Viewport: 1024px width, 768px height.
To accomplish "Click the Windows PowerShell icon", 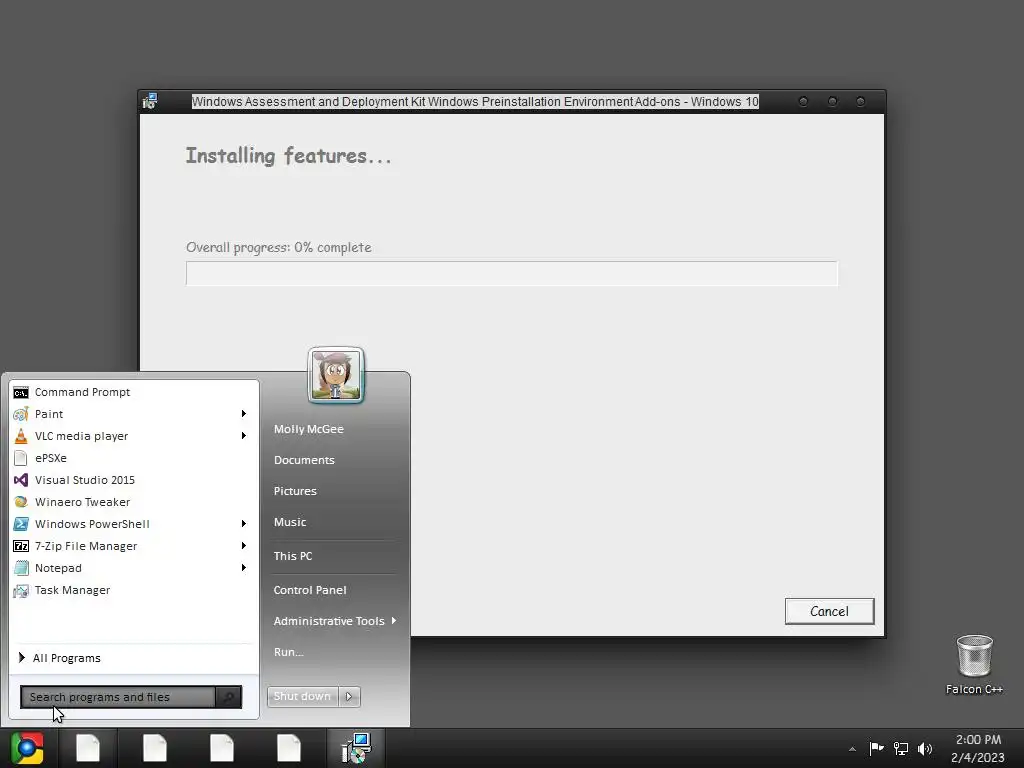I will 21,524.
